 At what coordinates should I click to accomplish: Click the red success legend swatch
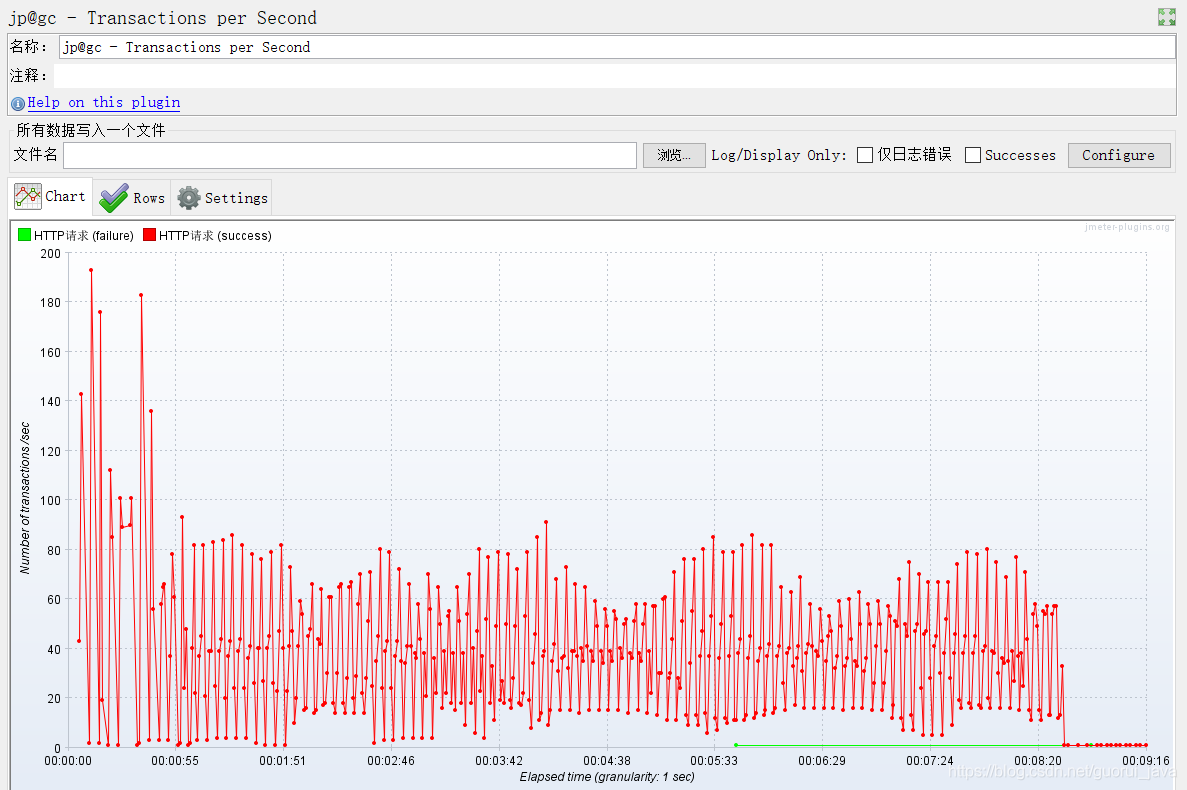[149, 235]
